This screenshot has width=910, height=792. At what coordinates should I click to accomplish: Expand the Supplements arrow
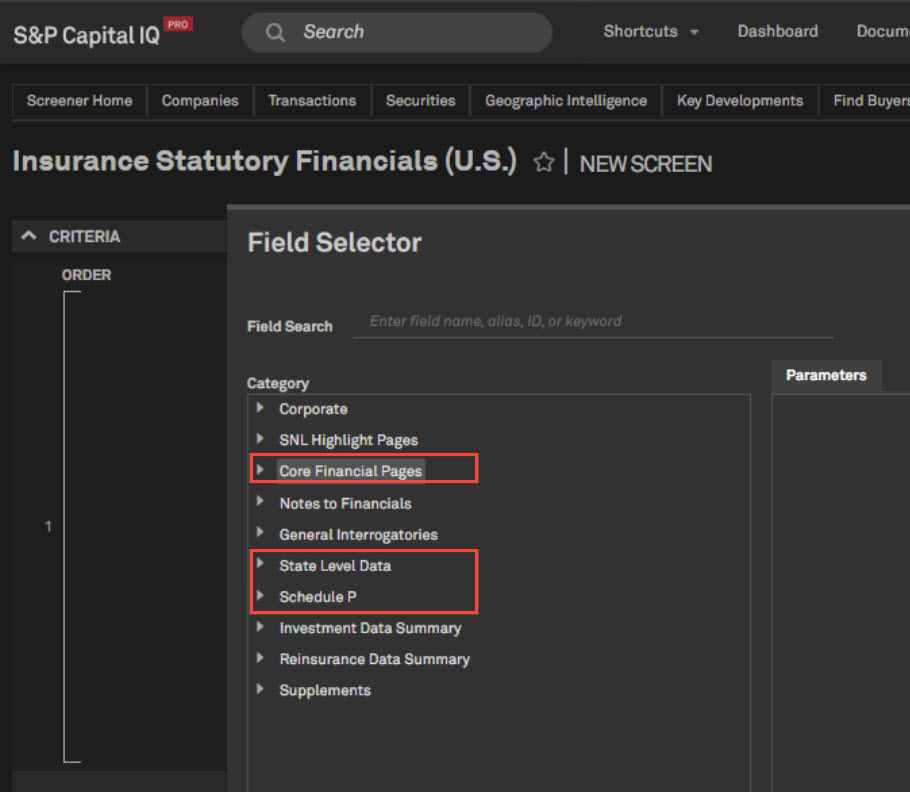click(260, 689)
